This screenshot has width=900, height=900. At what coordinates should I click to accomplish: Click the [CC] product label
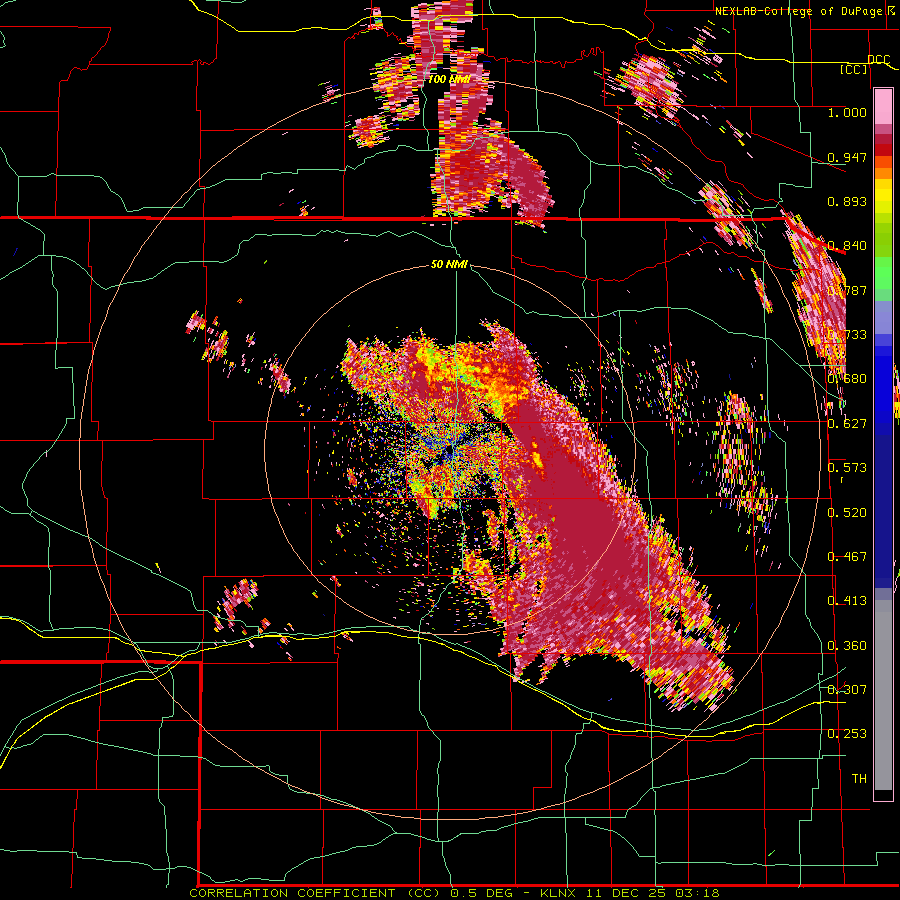click(x=854, y=69)
